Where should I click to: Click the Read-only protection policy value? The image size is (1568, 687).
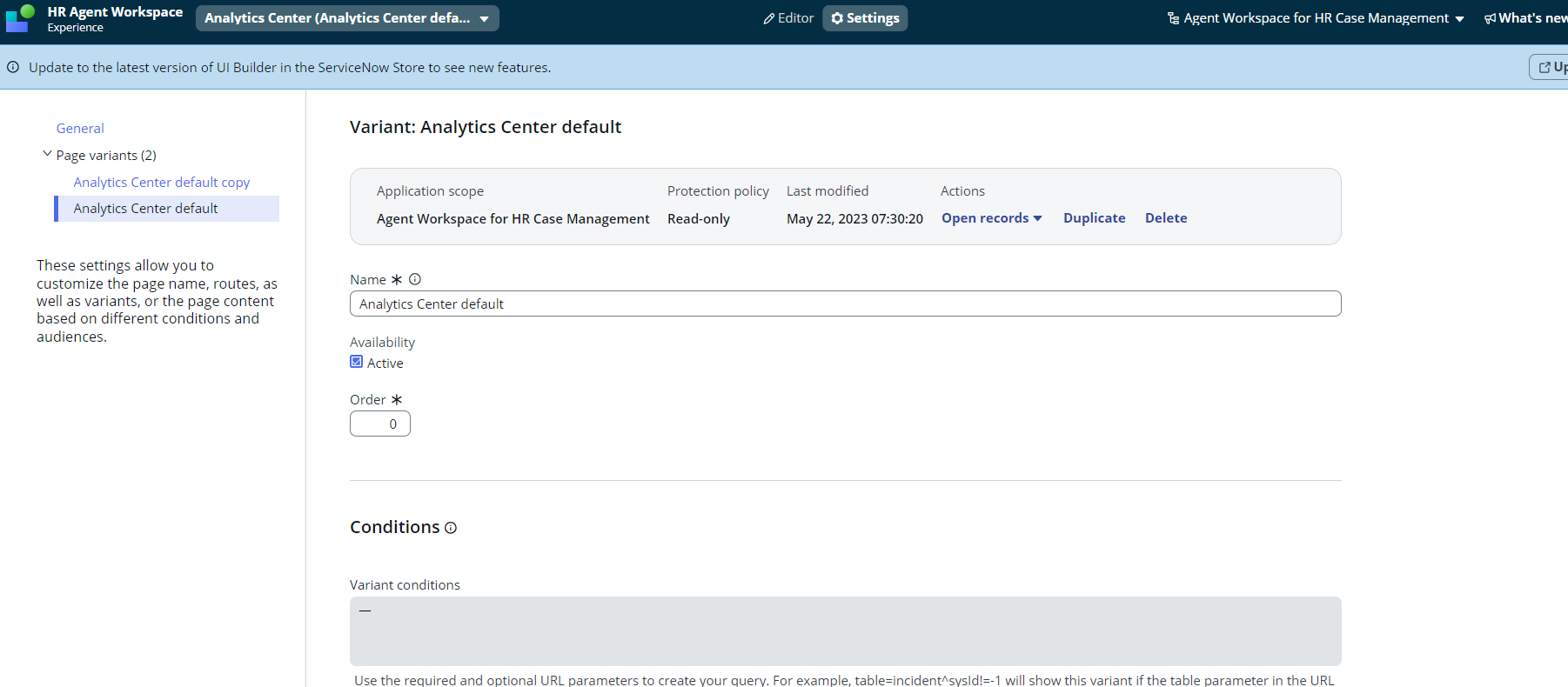pyautogui.click(x=699, y=219)
